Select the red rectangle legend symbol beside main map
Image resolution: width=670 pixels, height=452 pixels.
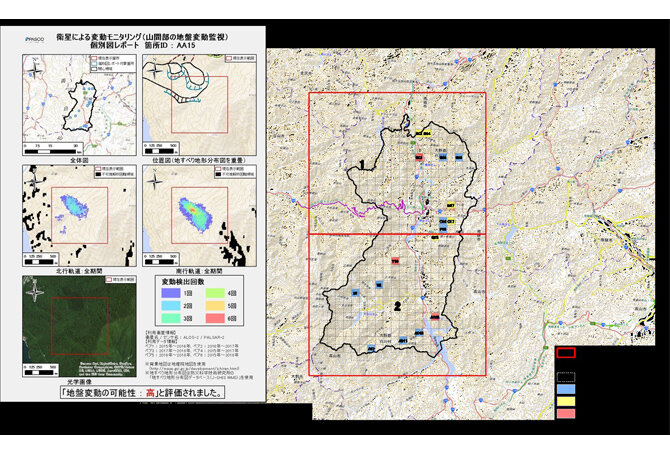[566, 352]
